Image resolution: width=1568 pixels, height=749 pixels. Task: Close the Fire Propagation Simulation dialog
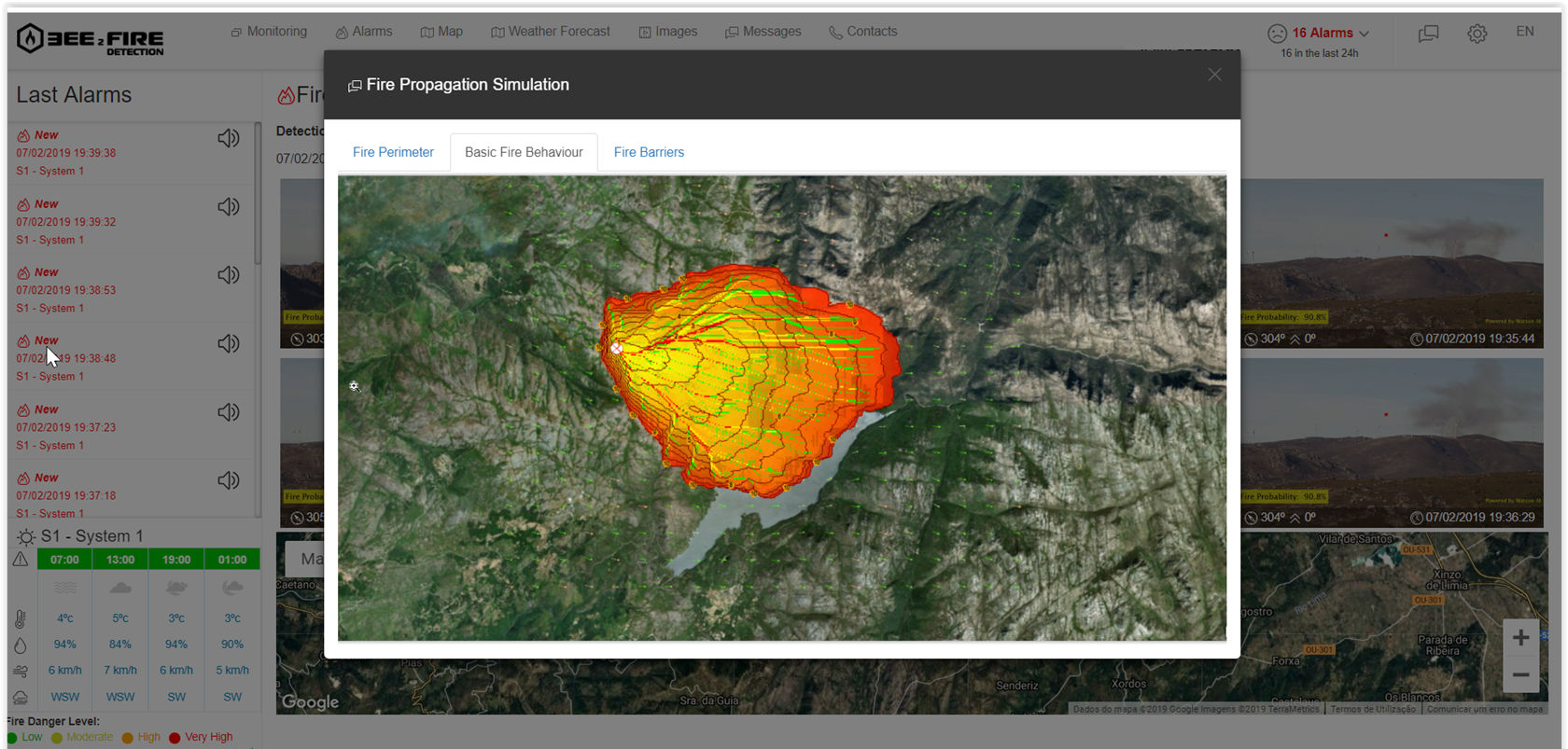1214,75
